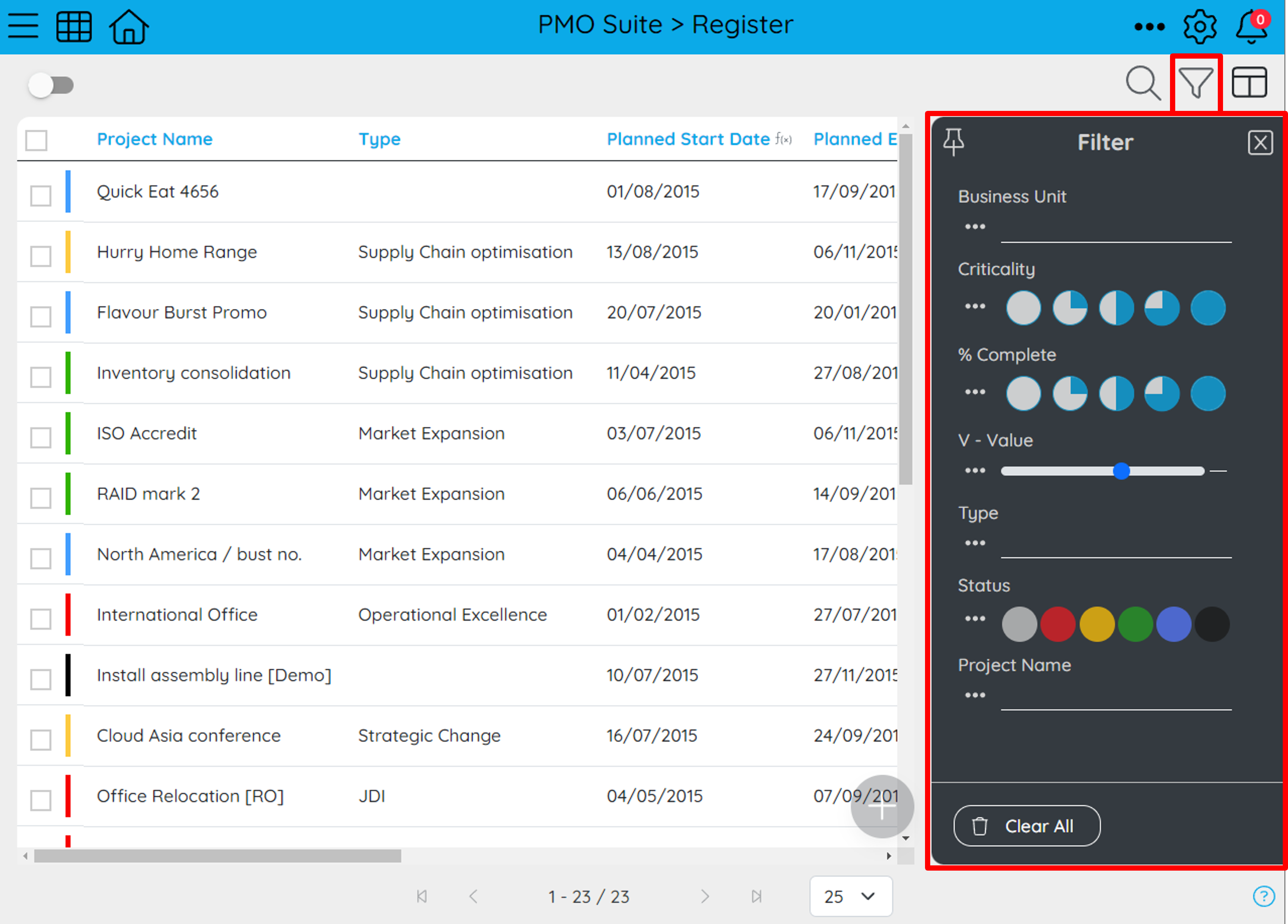1288x924 pixels.
Task: Open the hamburger navigation menu
Action: pos(23,25)
